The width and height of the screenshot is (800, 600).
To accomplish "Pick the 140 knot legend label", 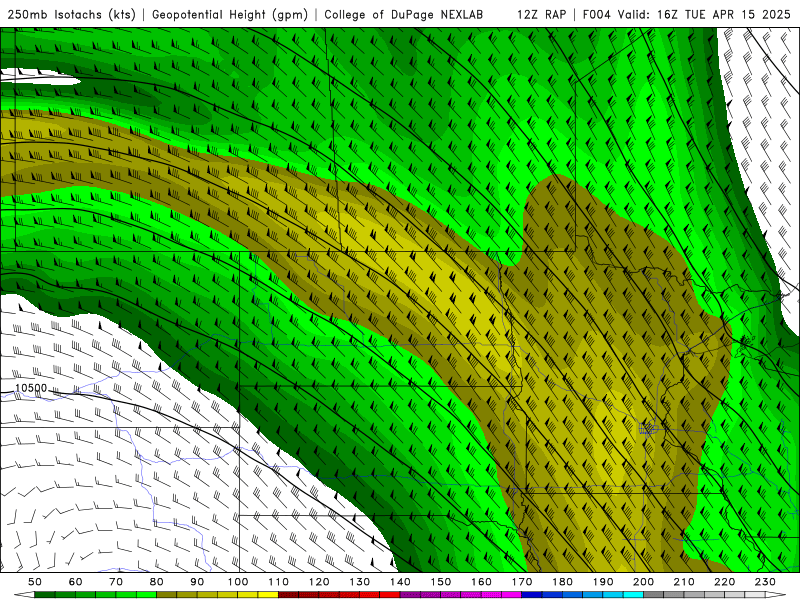I will tap(401, 582).
